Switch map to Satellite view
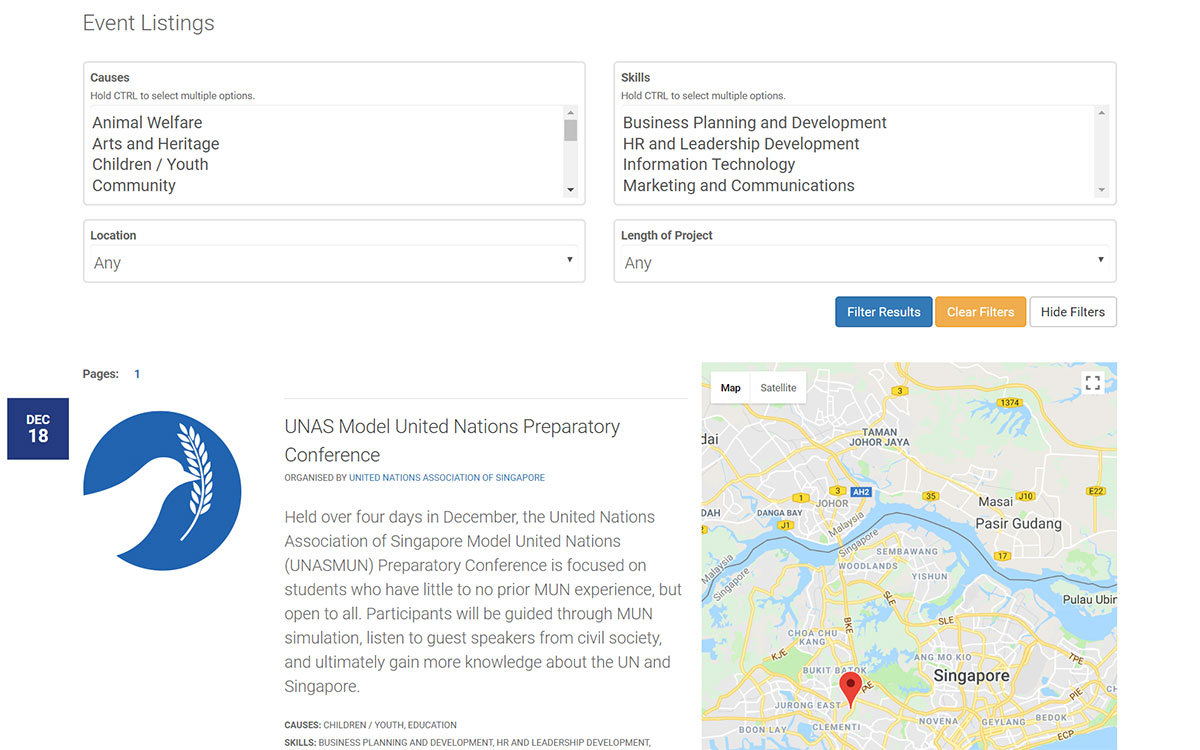Viewport: 1200px width, 750px height. tap(779, 388)
